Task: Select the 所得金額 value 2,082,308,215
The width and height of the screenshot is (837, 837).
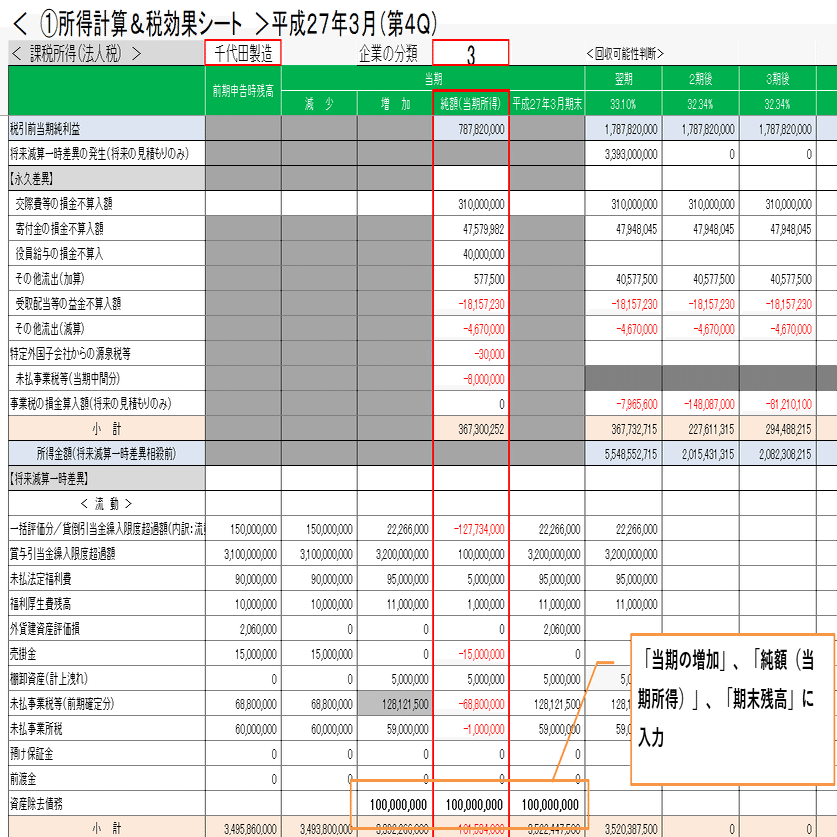Action: [777, 454]
